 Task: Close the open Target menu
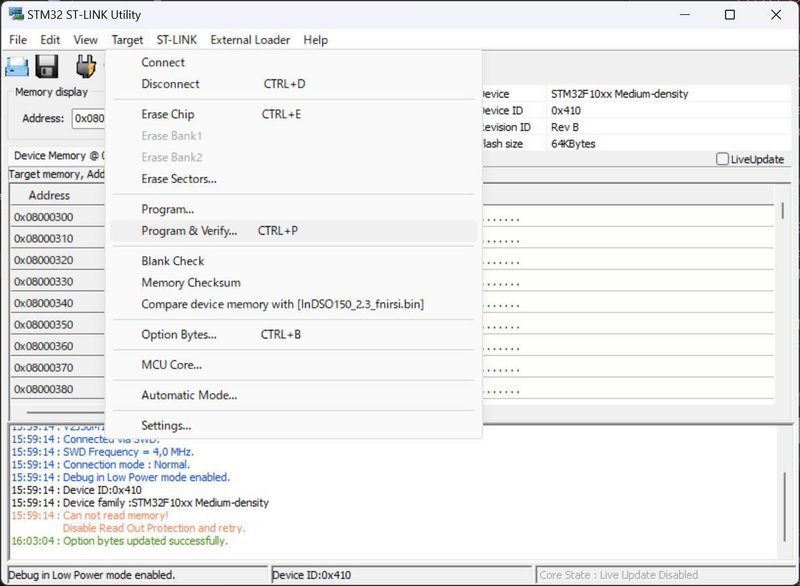tap(127, 40)
